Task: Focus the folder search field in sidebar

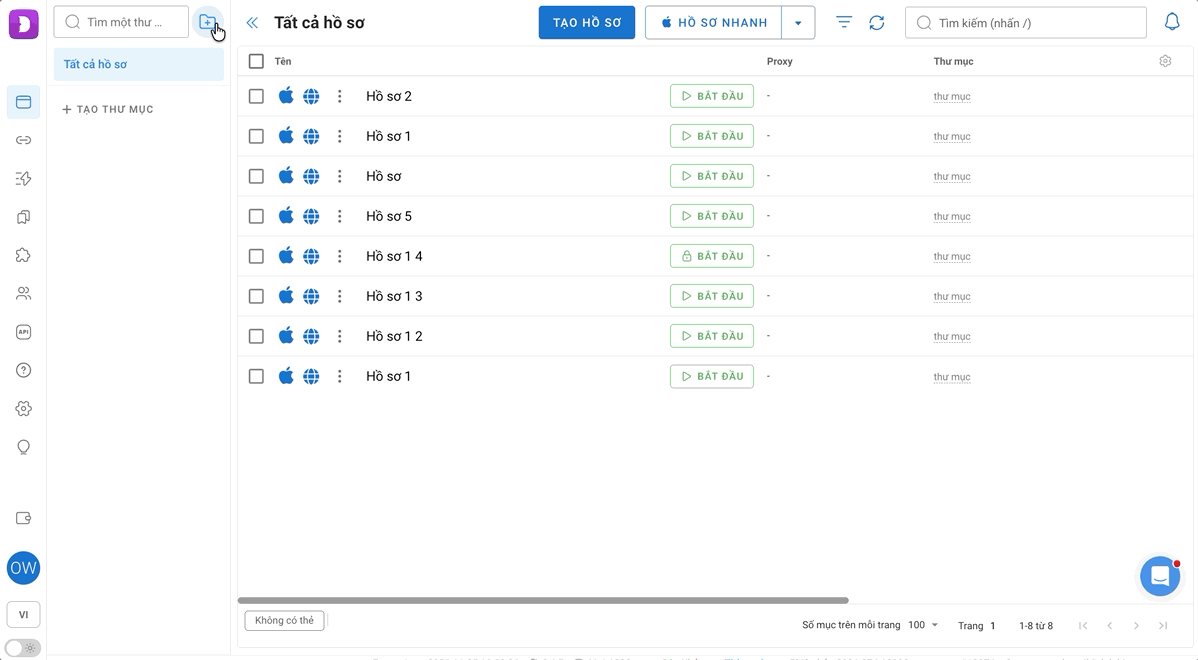Action: click(121, 22)
